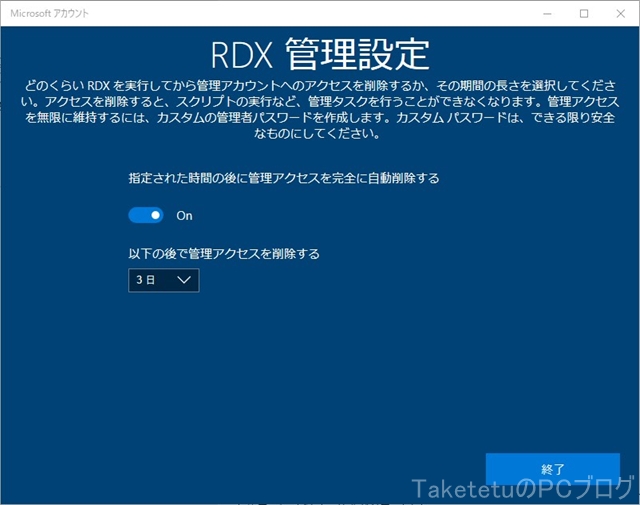Click the Microsoft アカウント title text
Viewport: 640px width, 505px height.
coord(49,13)
